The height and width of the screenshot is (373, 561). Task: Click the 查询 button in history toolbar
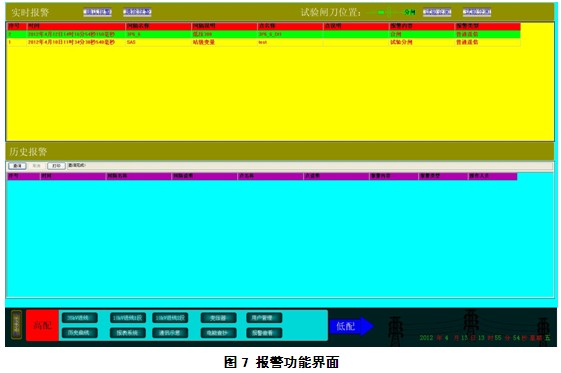coord(17,166)
